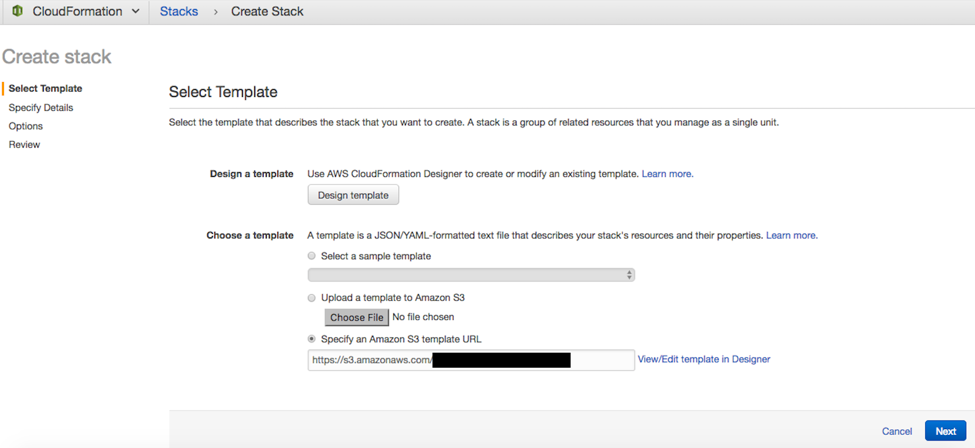
Task: Click the Cancel link
Action: [897, 431]
